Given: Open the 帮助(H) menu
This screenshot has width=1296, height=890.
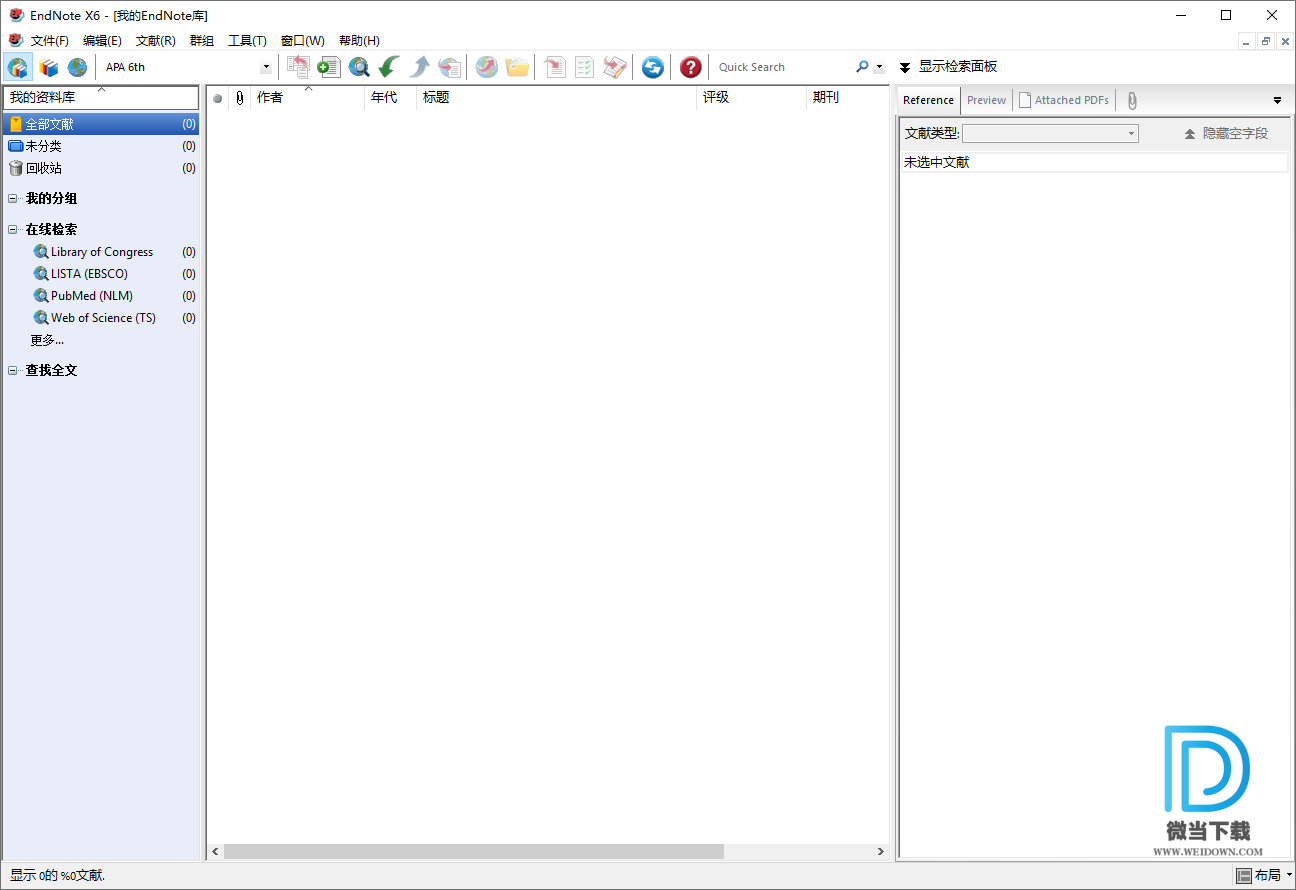Looking at the screenshot, I should [x=359, y=41].
